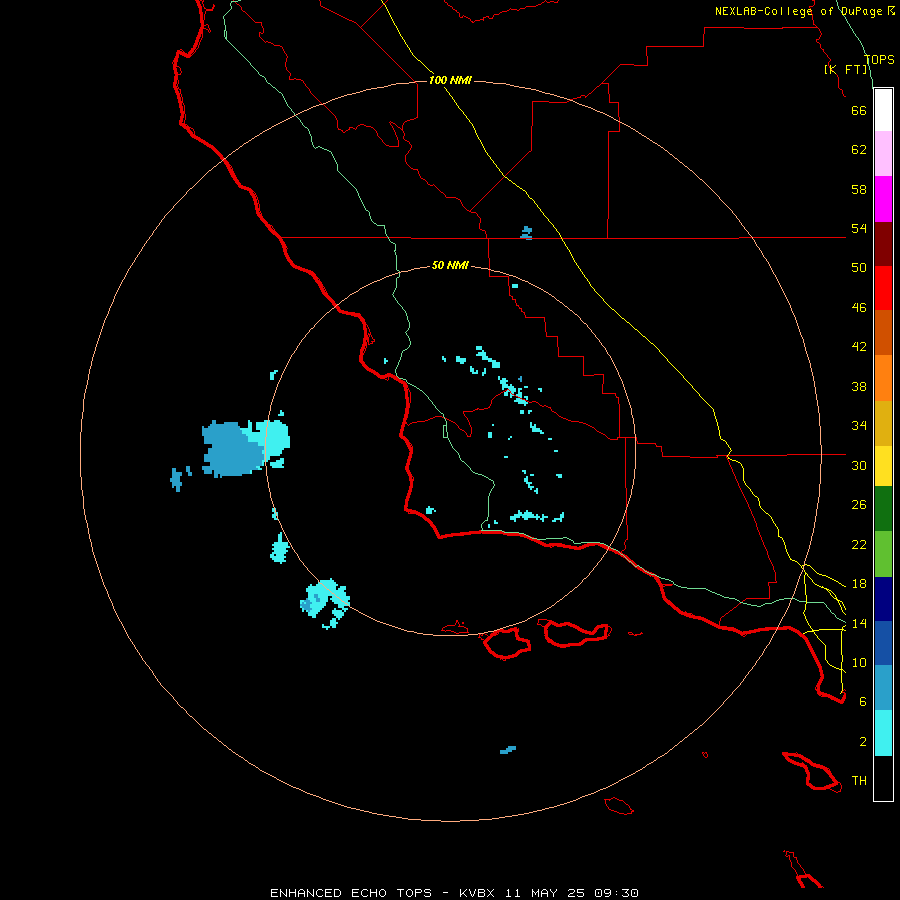Viewport: 900px width, 900px height.
Task: Click the 18 legend value
Action: (859, 584)
